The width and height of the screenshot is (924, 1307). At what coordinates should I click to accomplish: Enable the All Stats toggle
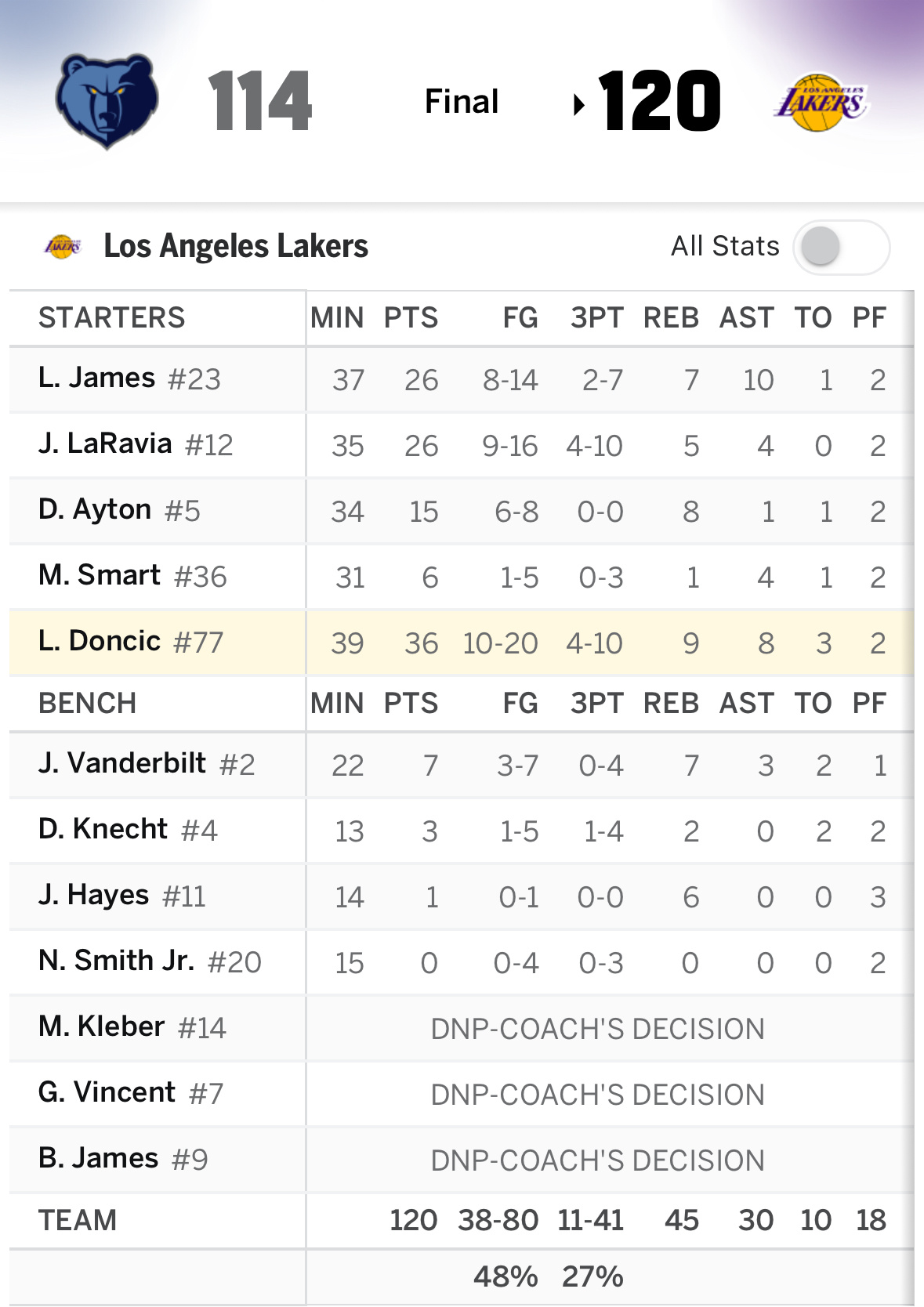pos(841,247)
